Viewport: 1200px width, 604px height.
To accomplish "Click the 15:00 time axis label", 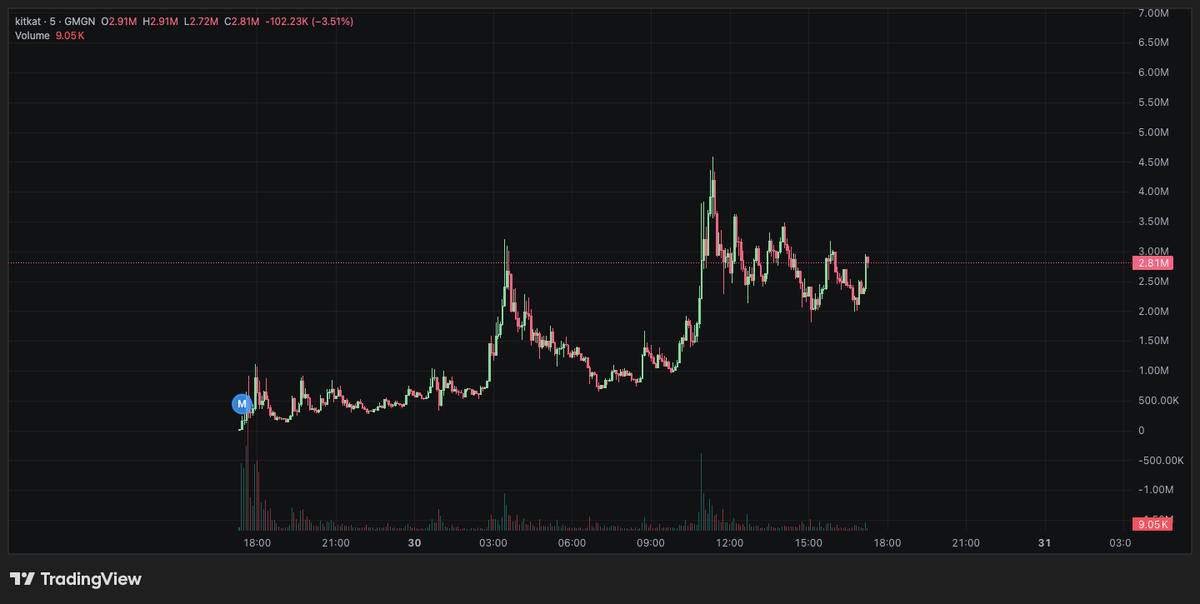I will click(x=808, y=543).
